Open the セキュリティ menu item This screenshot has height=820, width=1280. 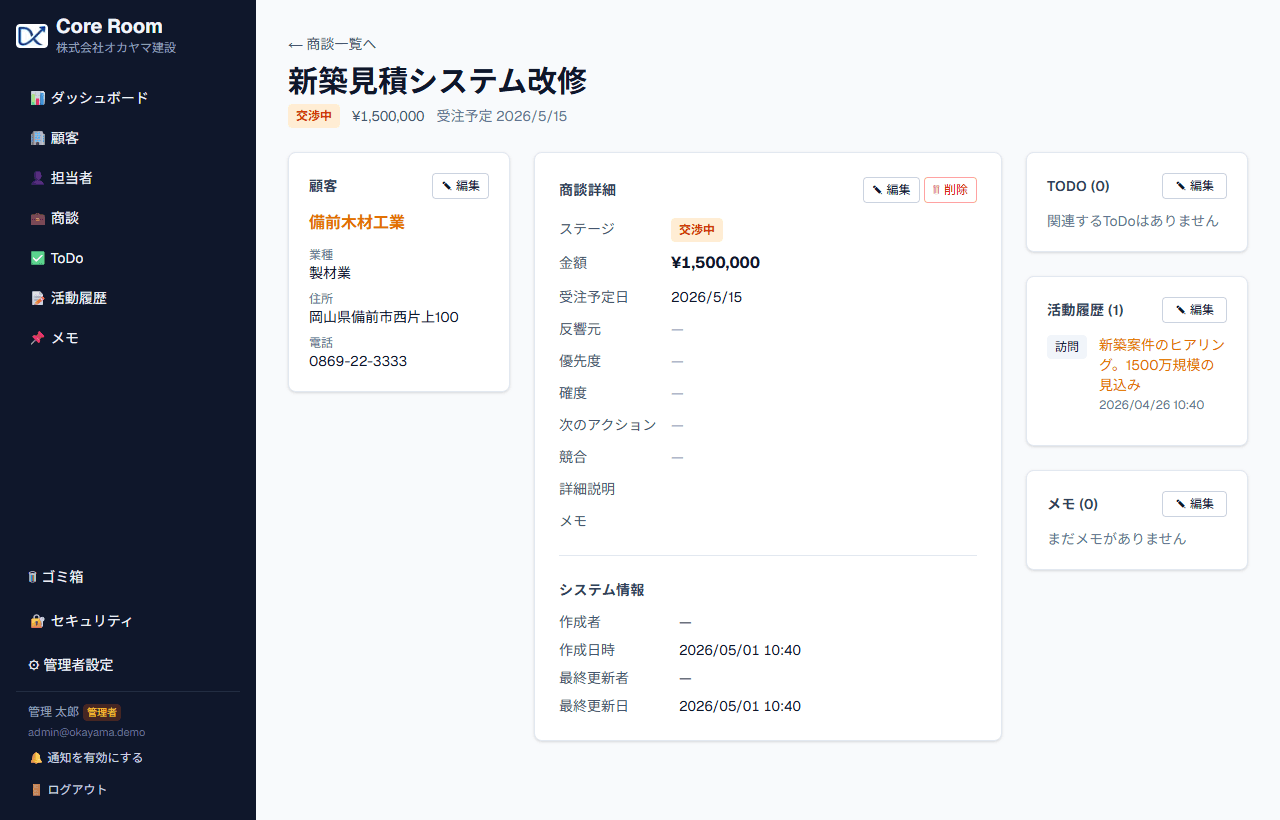click(128, 621)
